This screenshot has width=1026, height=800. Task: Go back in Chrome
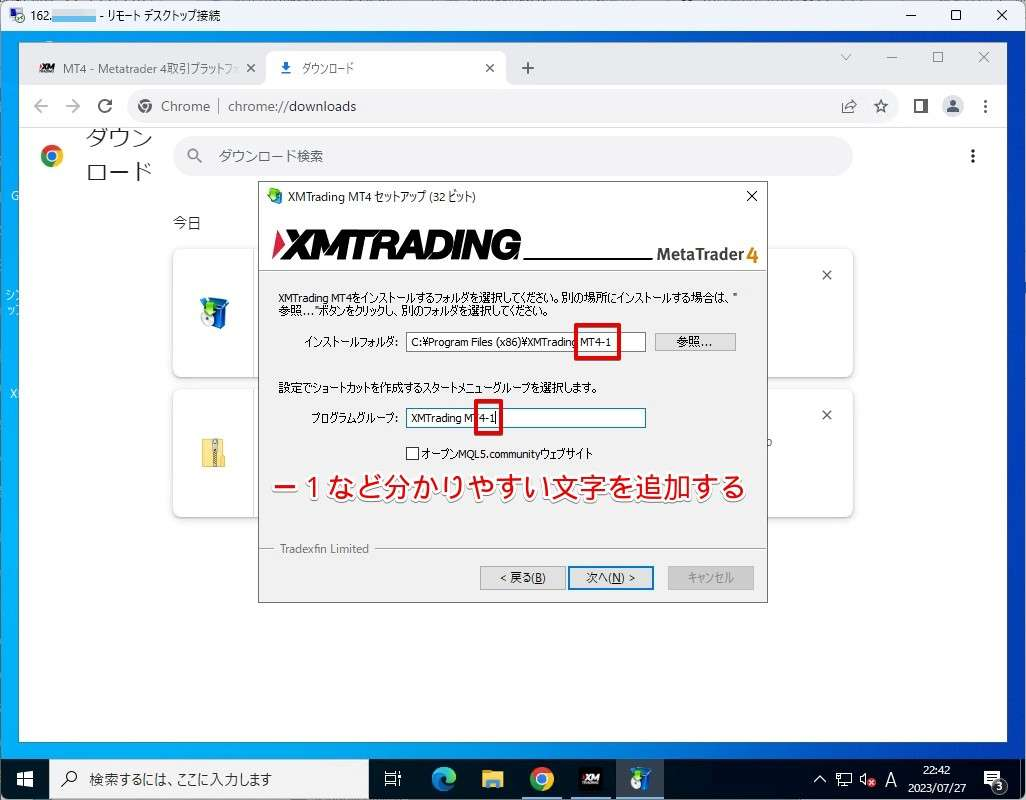pos(41,106)
